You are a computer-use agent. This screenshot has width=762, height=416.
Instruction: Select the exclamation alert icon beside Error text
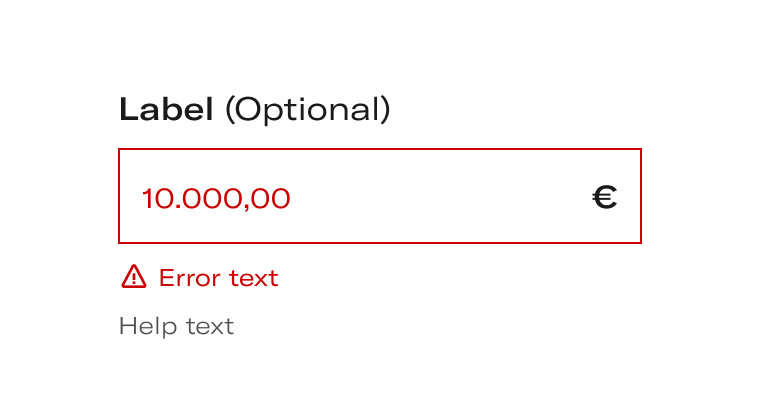tap(134, 277)
